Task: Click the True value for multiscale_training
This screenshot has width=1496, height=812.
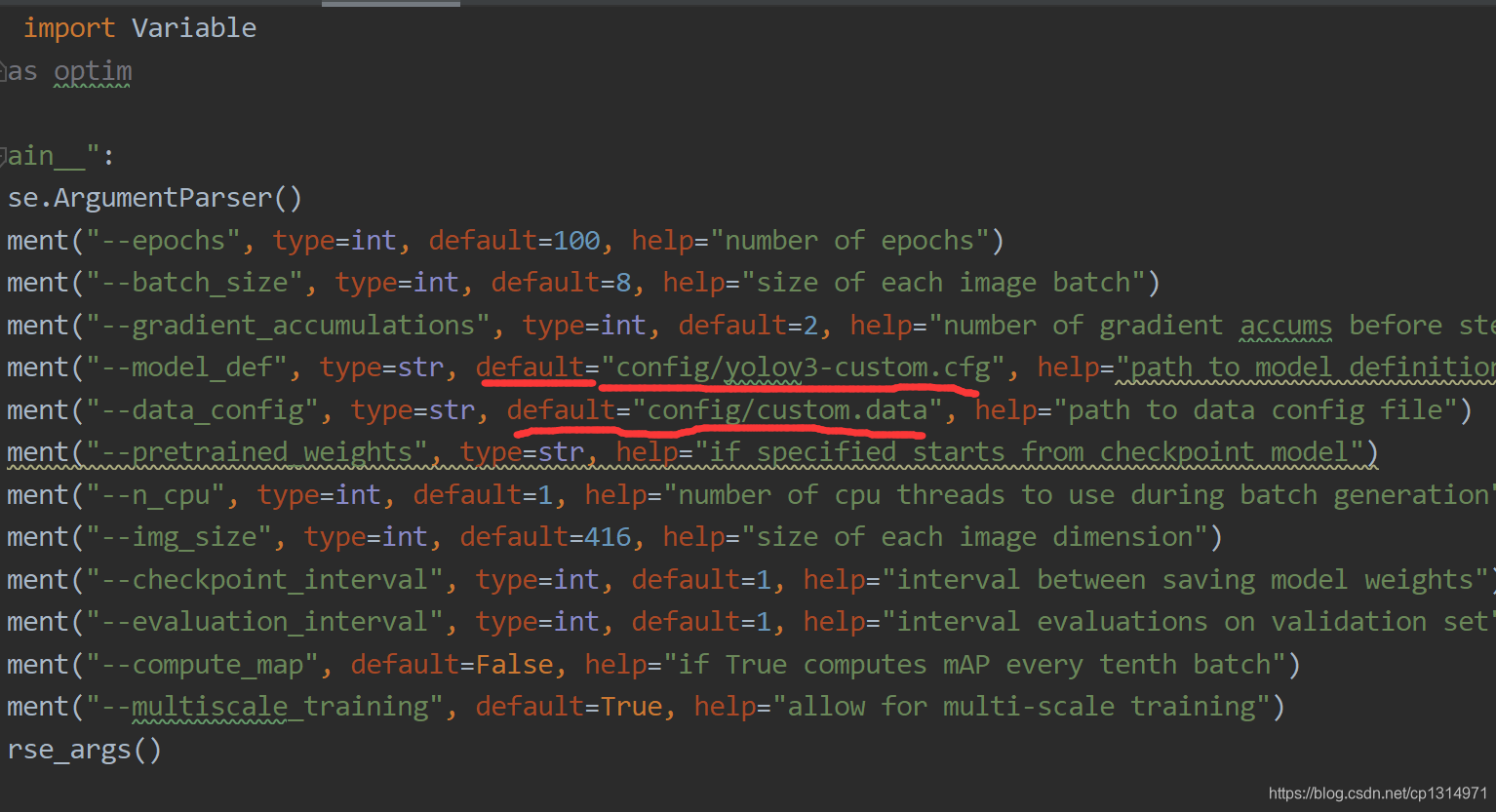Action: point(632,706)
